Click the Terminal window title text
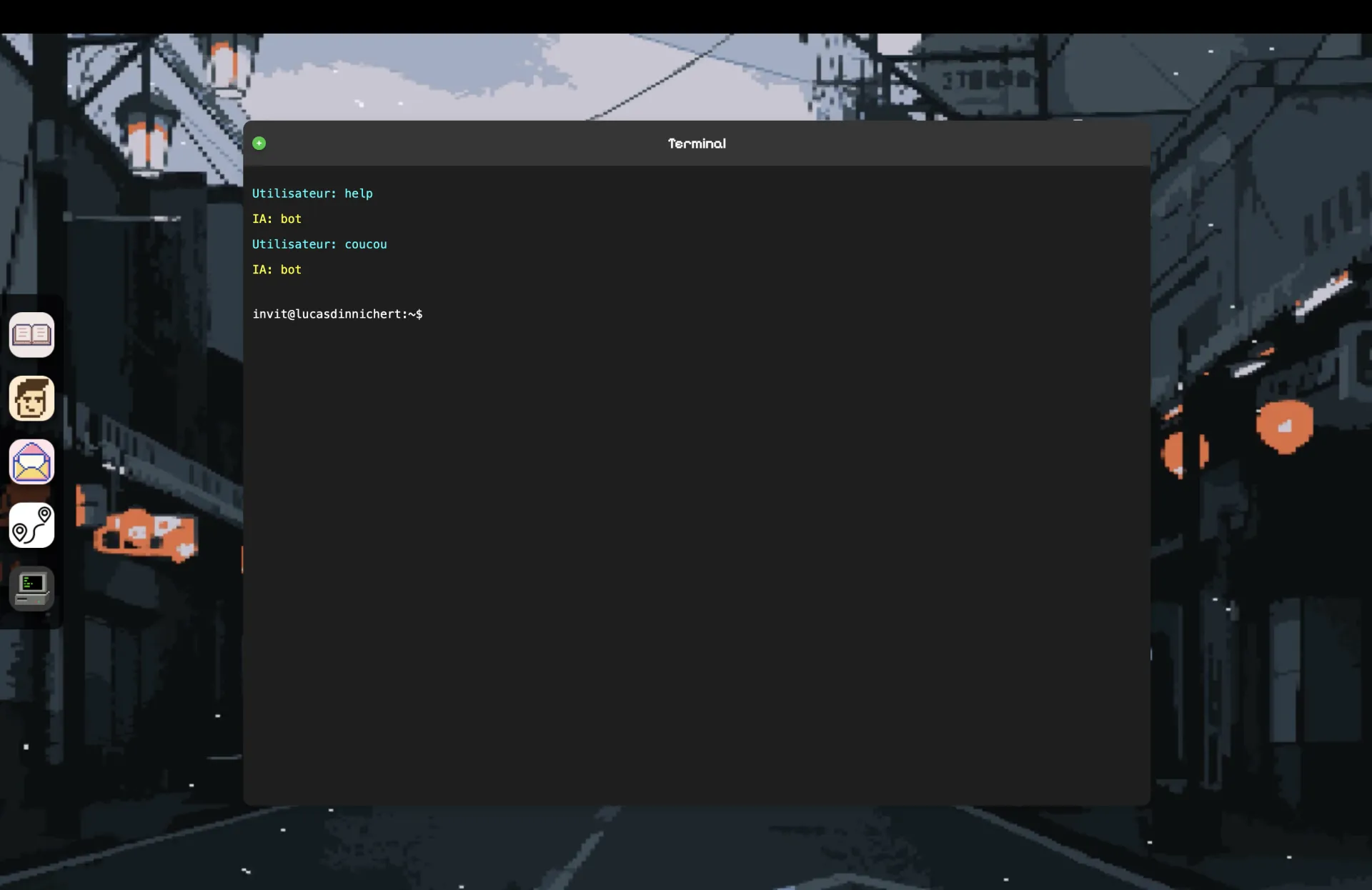 (697, 144)
